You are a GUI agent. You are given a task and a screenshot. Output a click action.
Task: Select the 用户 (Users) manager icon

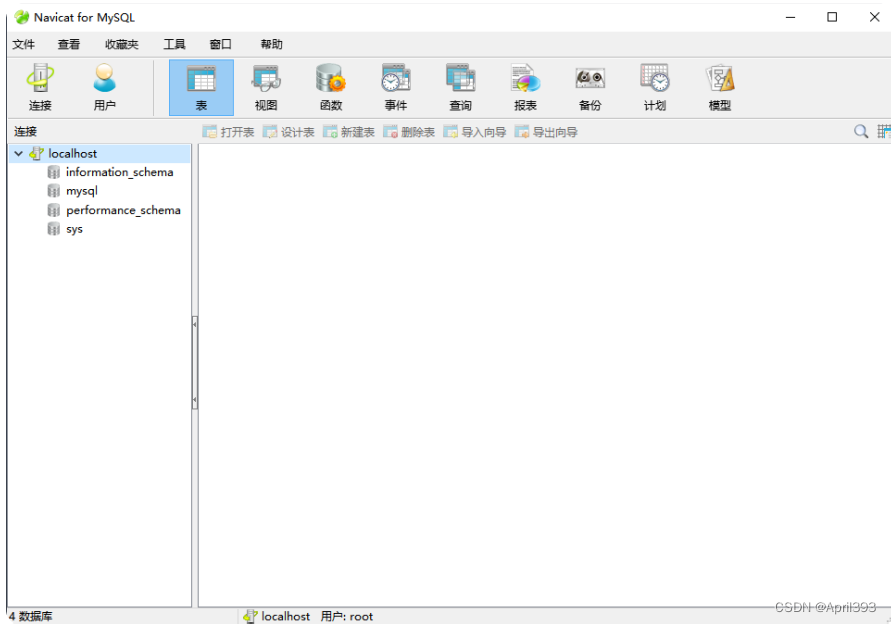click(103, 87)
